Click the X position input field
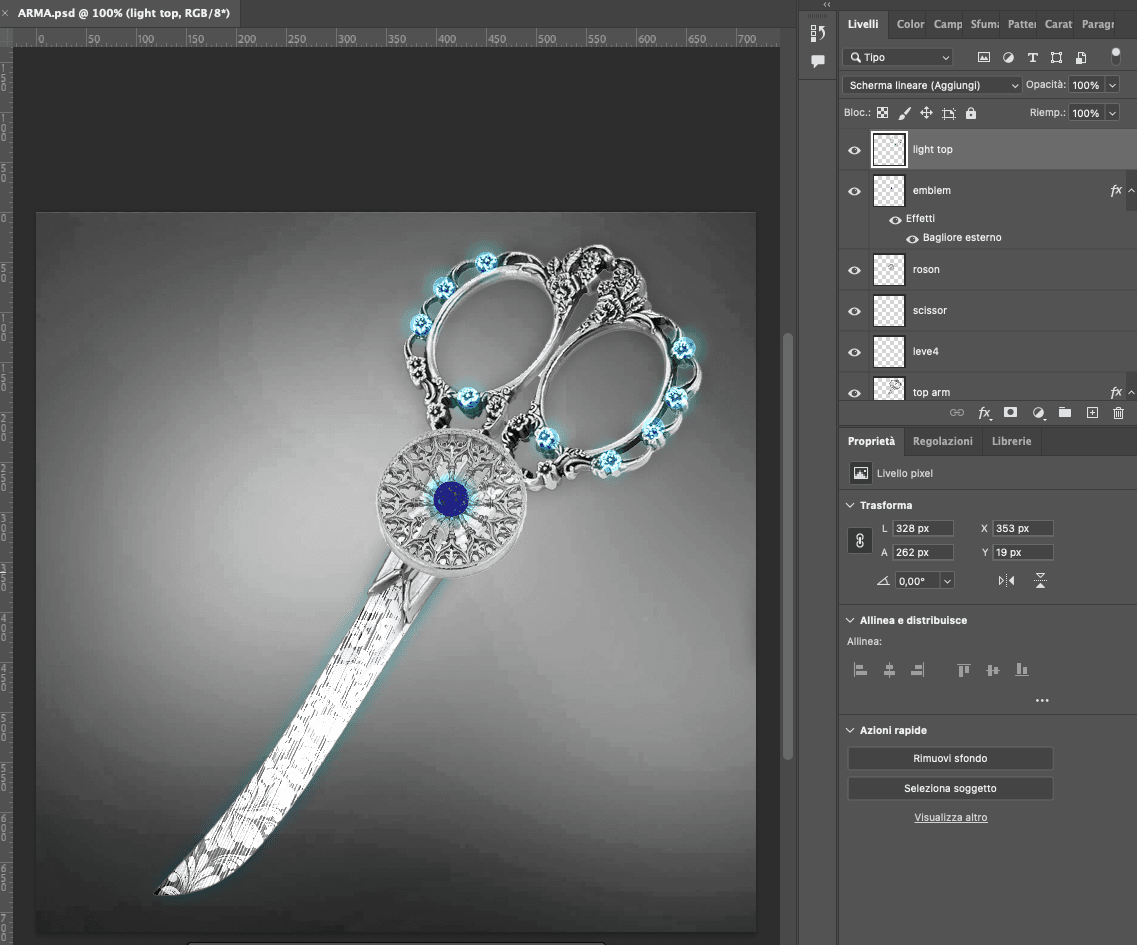The width and height of the screenshot is (1137, 945). coord(1023,528)
